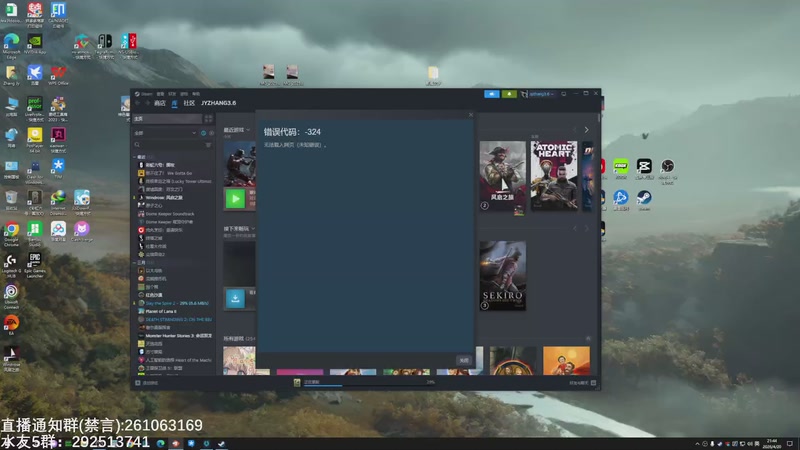Open the Atomic Heart game cover

click(554, 176)
